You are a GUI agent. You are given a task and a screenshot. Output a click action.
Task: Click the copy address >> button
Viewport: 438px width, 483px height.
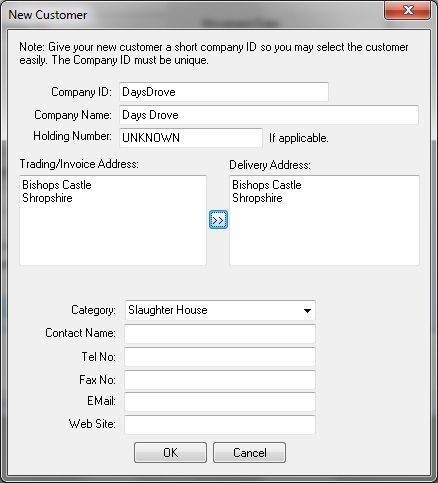pos(218,220)
